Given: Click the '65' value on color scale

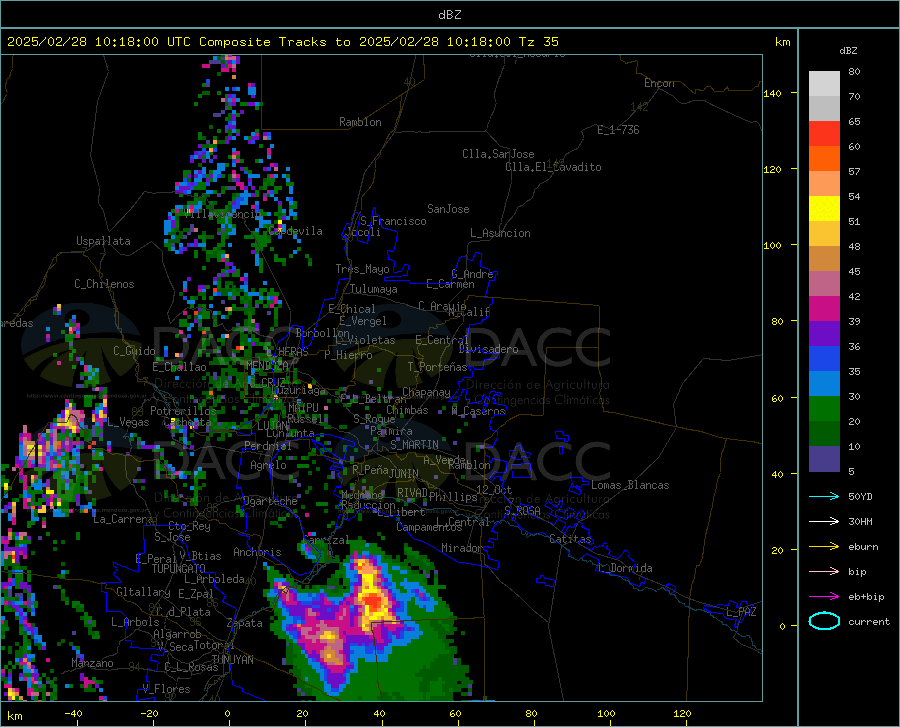Looking at the screenshot, I should pos(854,121).
